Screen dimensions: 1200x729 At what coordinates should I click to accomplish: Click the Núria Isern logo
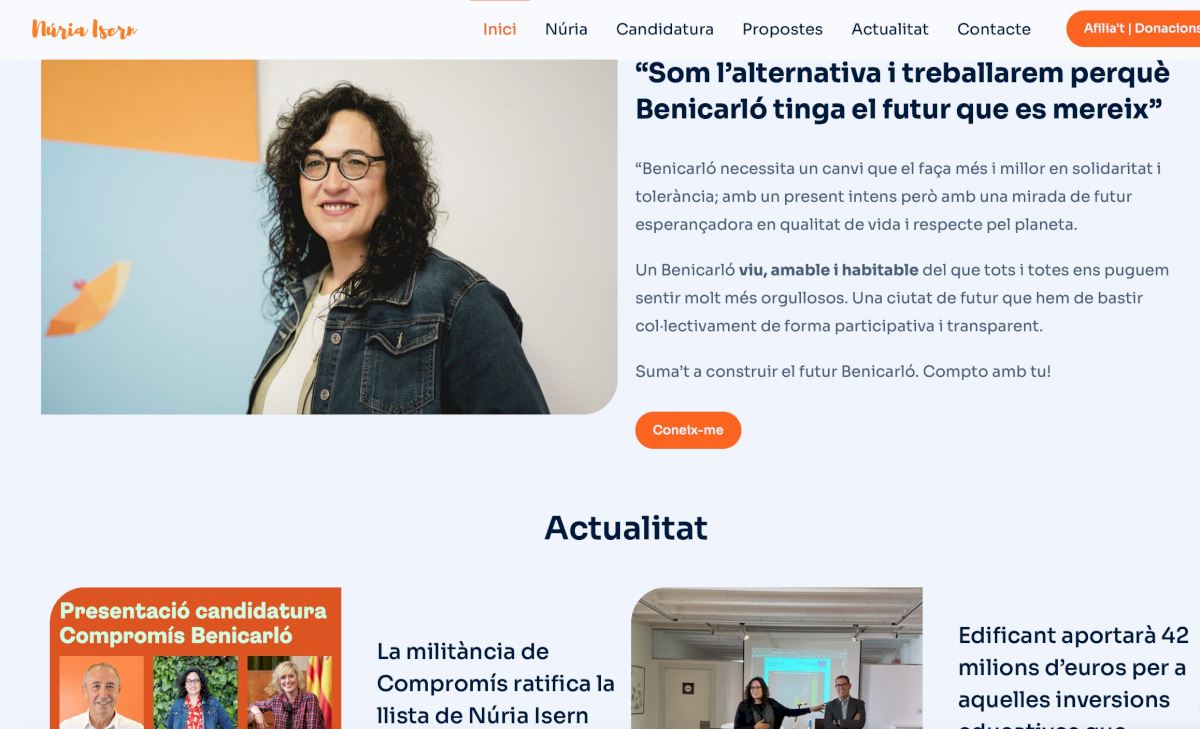[x=84, y=29]
